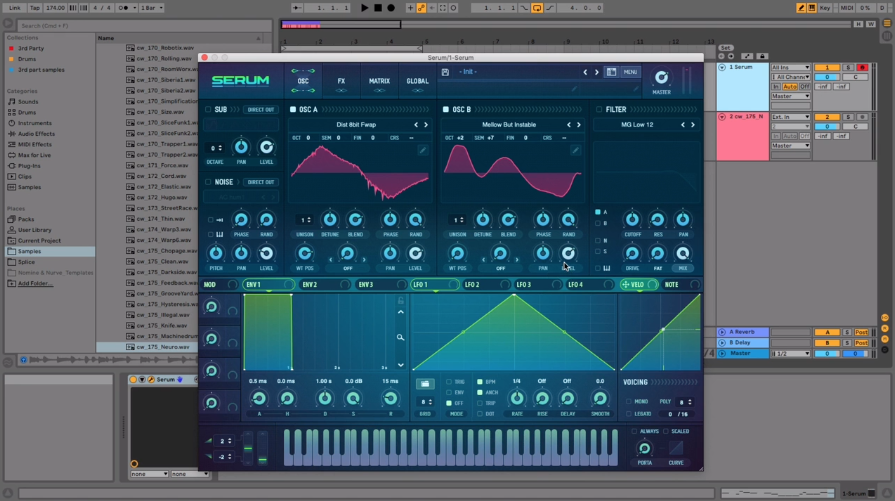This screenshot has width=895, height=501.
Task: Open the 1 Bar quantization dropdown
Action: tap(151, 8)
